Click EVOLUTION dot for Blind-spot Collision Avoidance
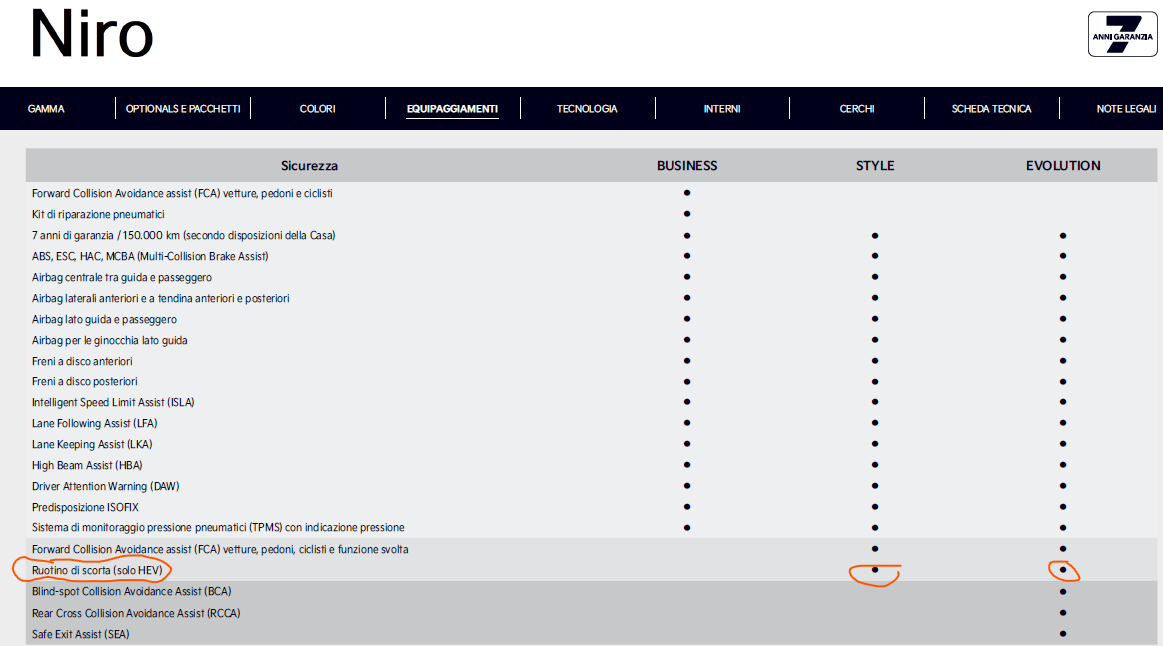This screenshot has height=646, width=1163. click(1063, 592)
